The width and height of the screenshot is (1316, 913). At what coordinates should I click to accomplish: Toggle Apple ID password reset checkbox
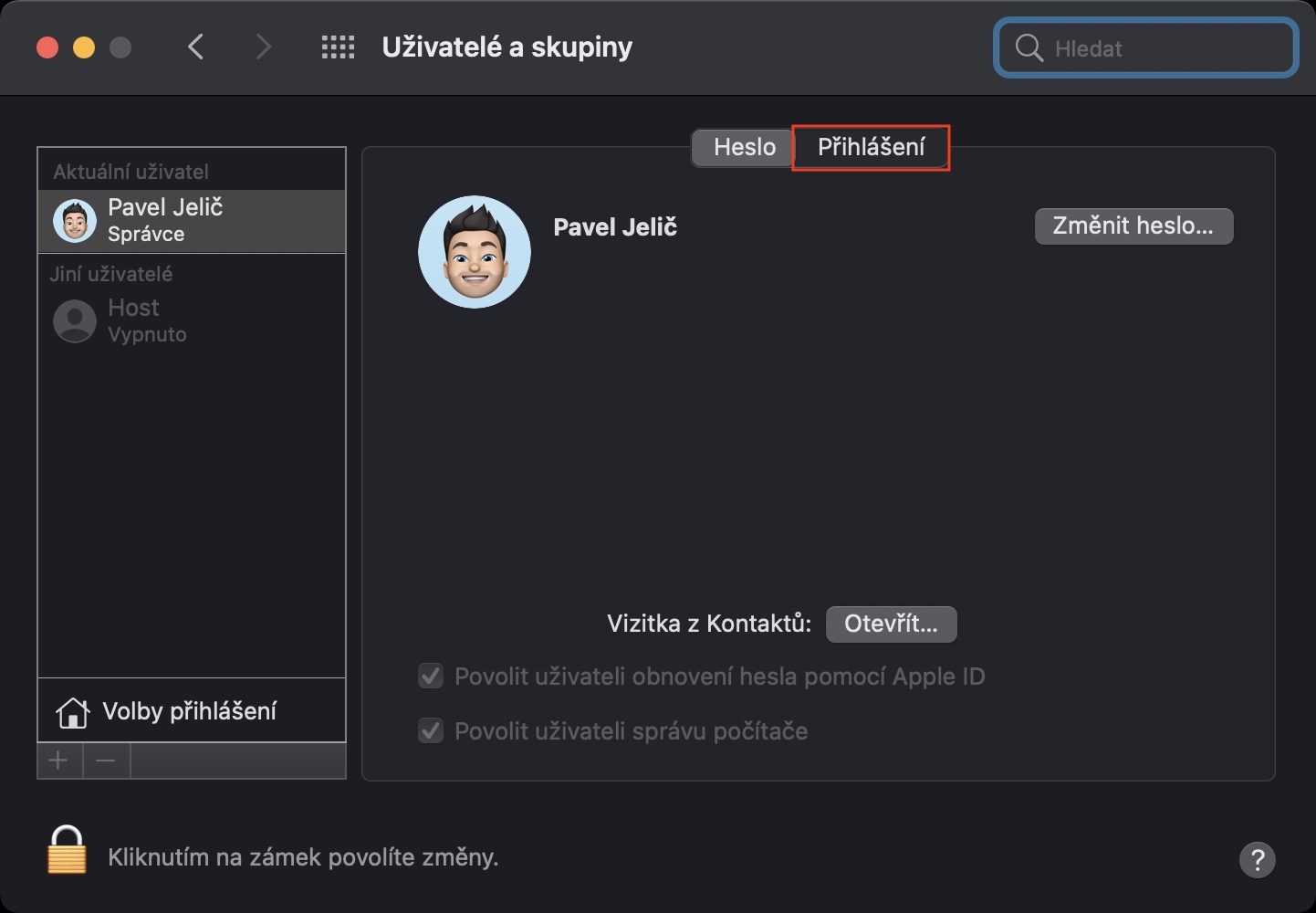(x=431, y=677)
